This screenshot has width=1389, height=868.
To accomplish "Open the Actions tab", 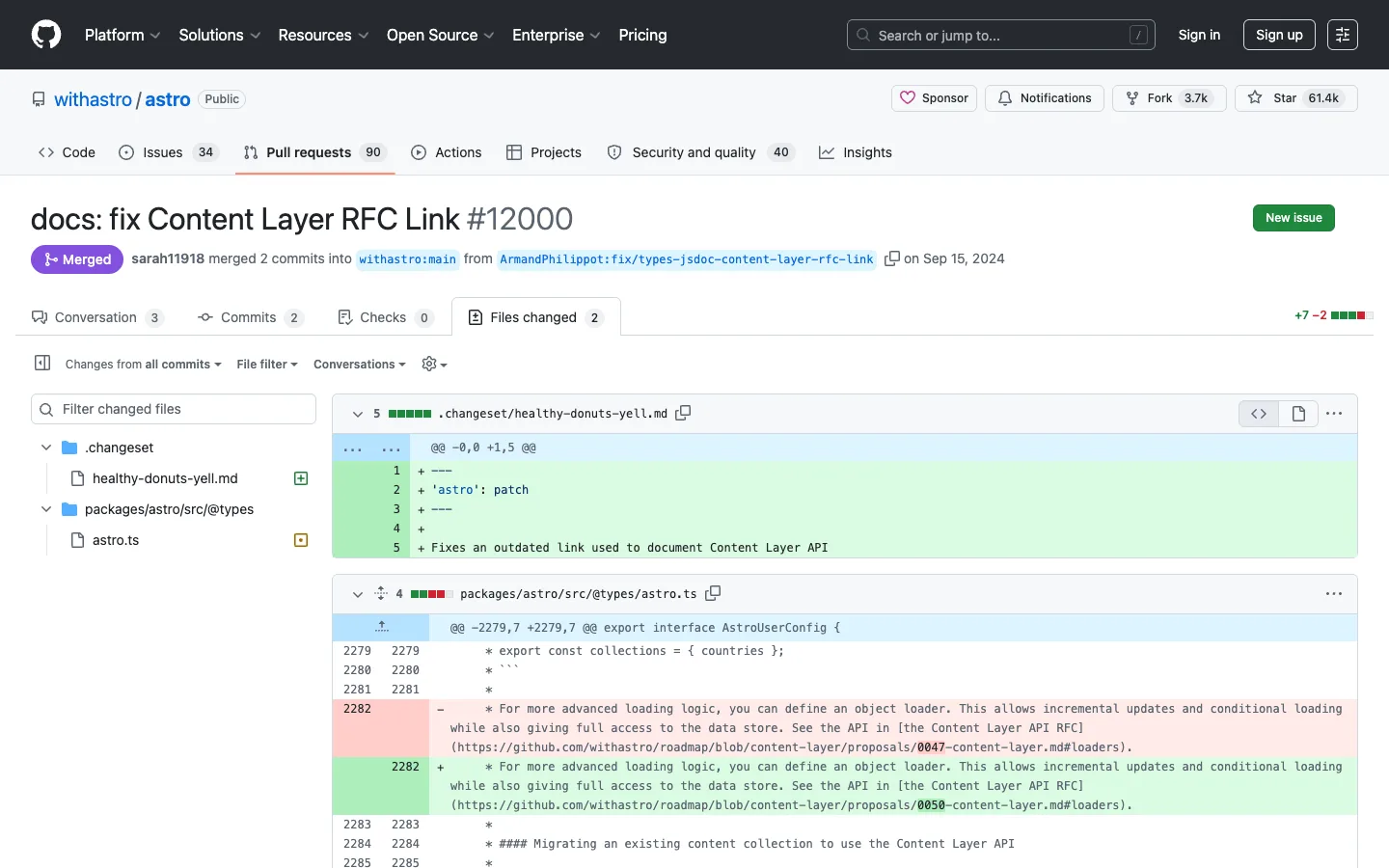I will [447, 152].
